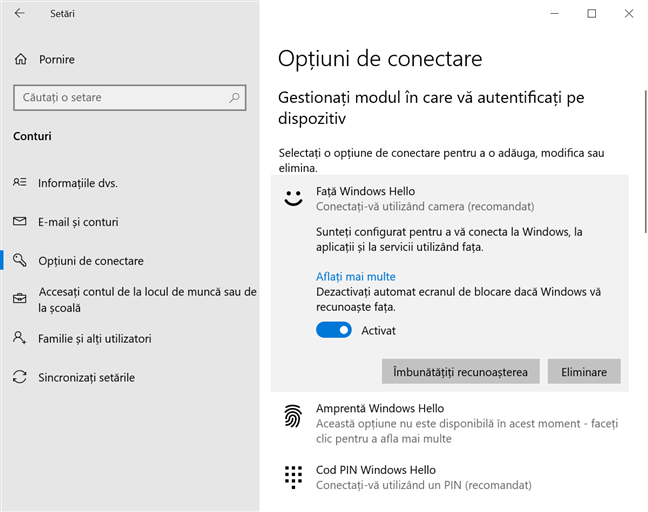Click the Pornire home icon
This screenshot has width=648, height=512.
21,59
